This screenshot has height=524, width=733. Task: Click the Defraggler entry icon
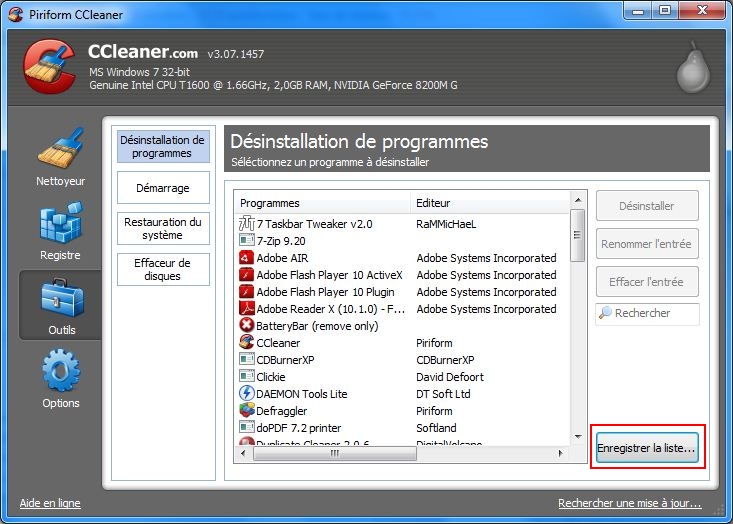pyautogui.click(x=246, y=410)
